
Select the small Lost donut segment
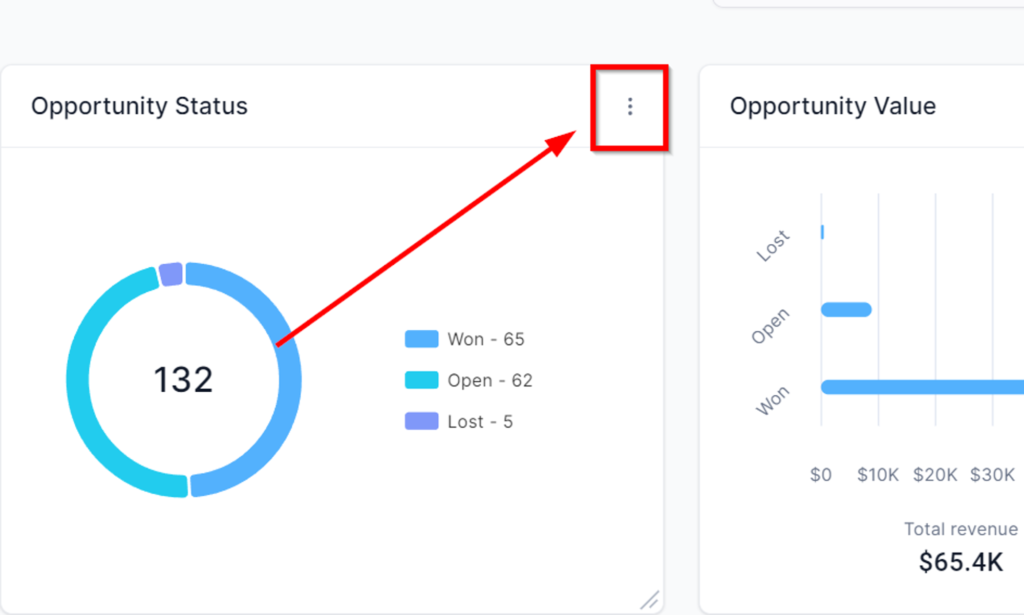pos(171,274)
